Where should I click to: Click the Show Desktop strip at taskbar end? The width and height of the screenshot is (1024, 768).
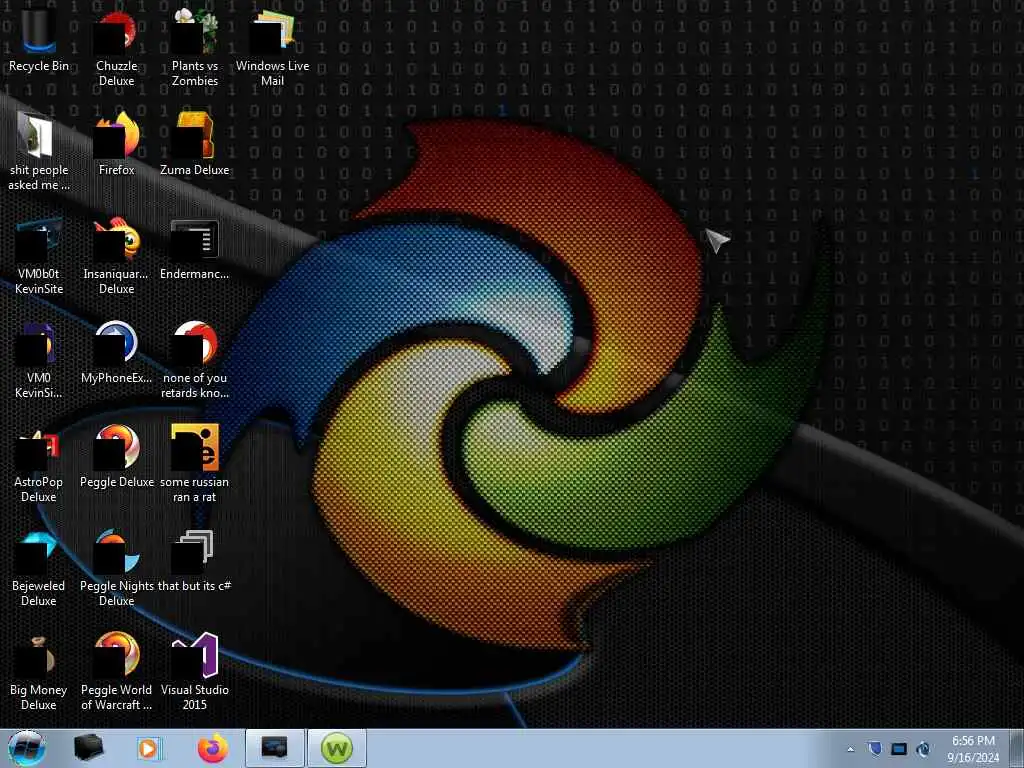click(1016, 748)
